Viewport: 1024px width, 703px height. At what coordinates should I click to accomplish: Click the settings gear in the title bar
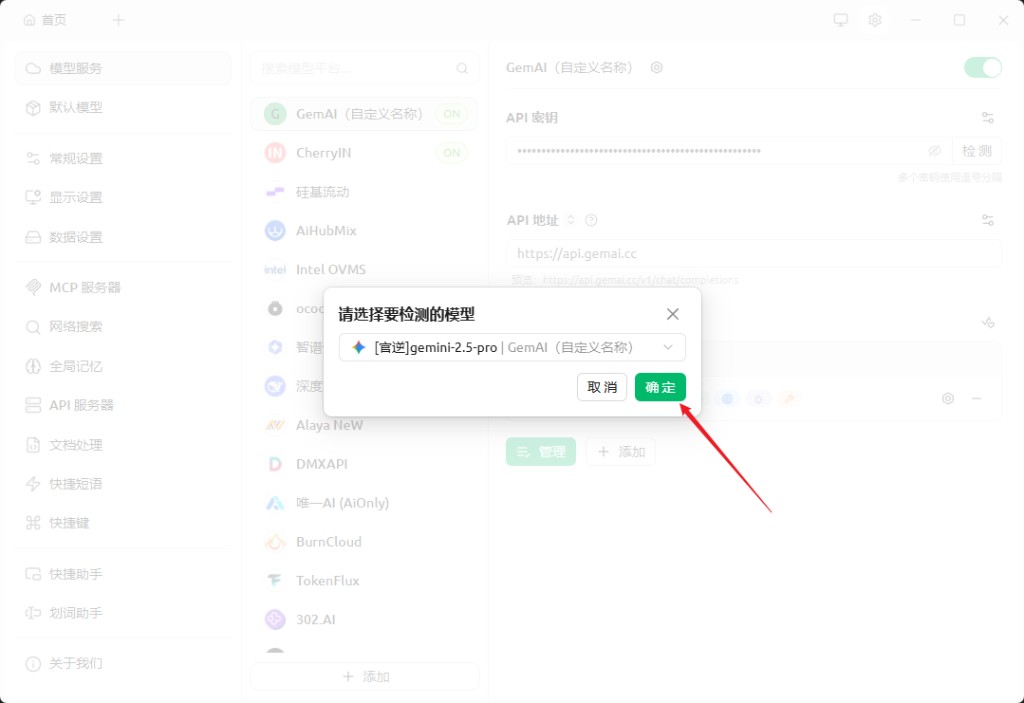coord(875,18)
